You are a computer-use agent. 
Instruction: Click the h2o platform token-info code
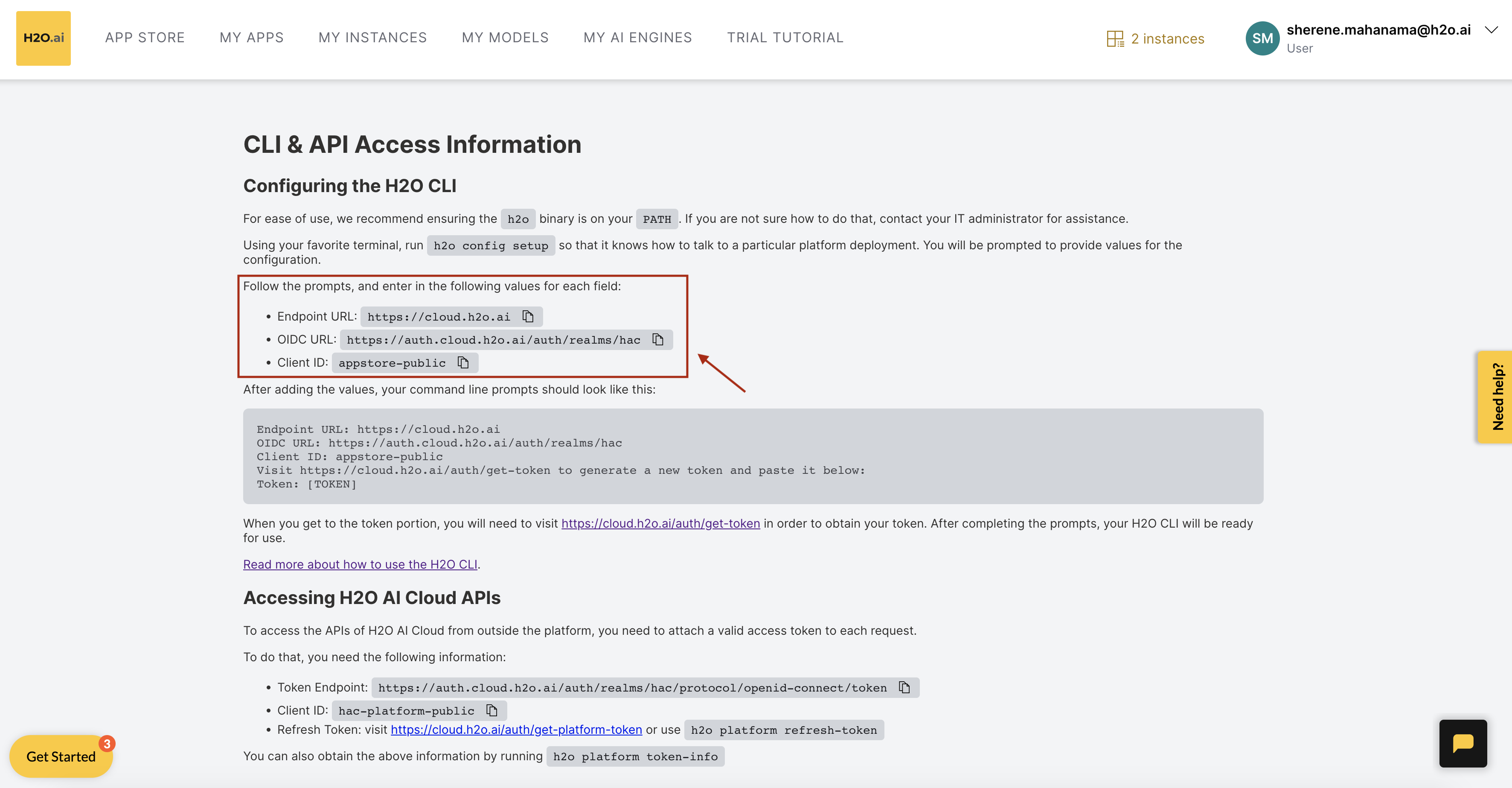(x=635, y=756)
